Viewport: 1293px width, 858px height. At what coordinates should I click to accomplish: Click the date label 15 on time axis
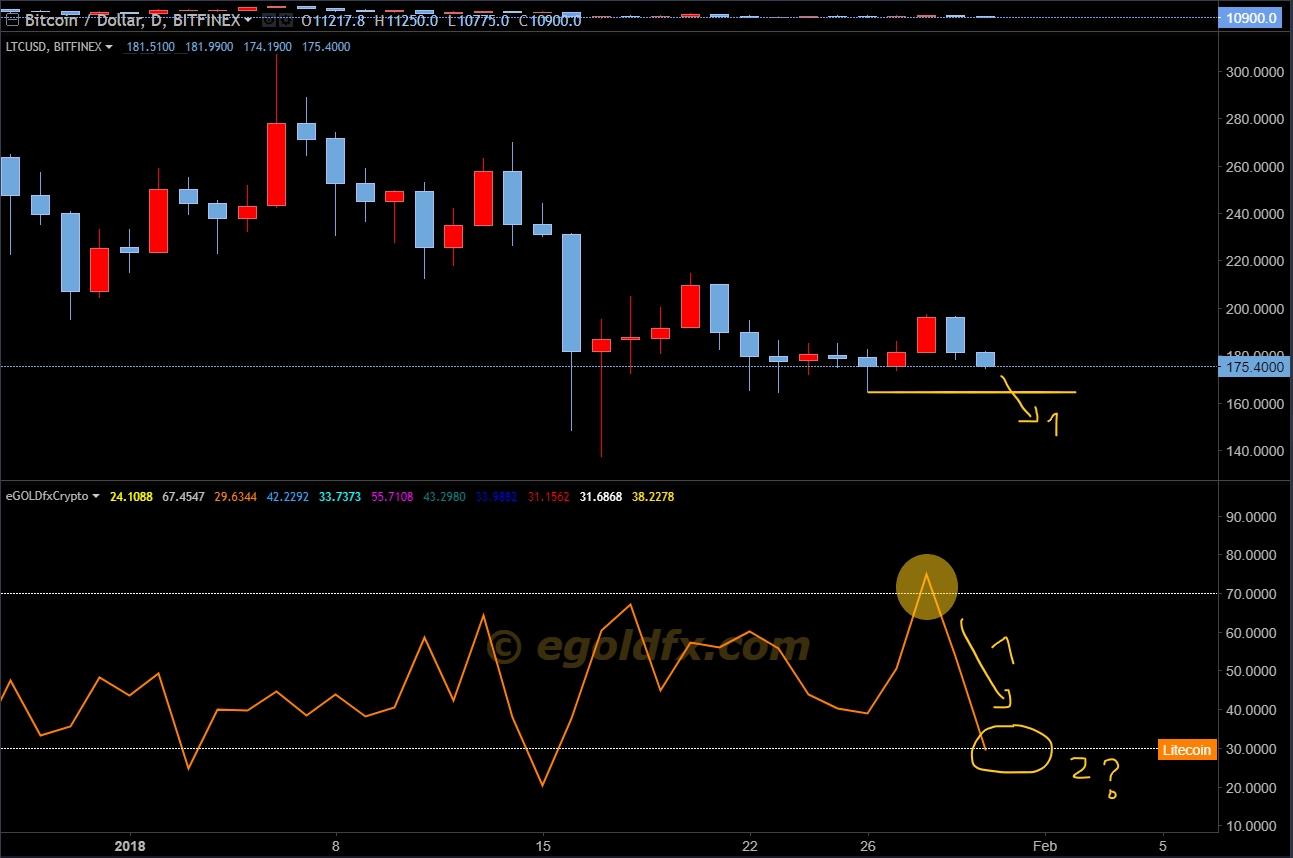(x=543, y=845)
